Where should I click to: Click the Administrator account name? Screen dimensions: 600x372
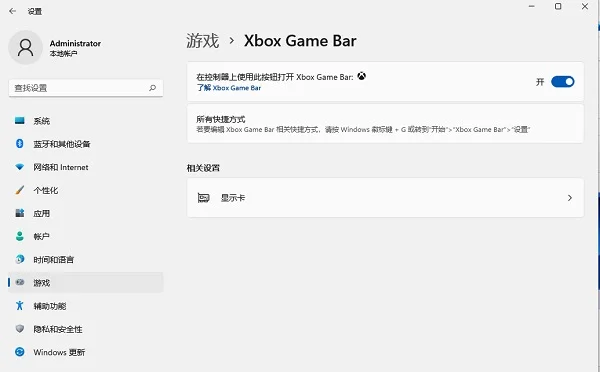tap(75, 43)
